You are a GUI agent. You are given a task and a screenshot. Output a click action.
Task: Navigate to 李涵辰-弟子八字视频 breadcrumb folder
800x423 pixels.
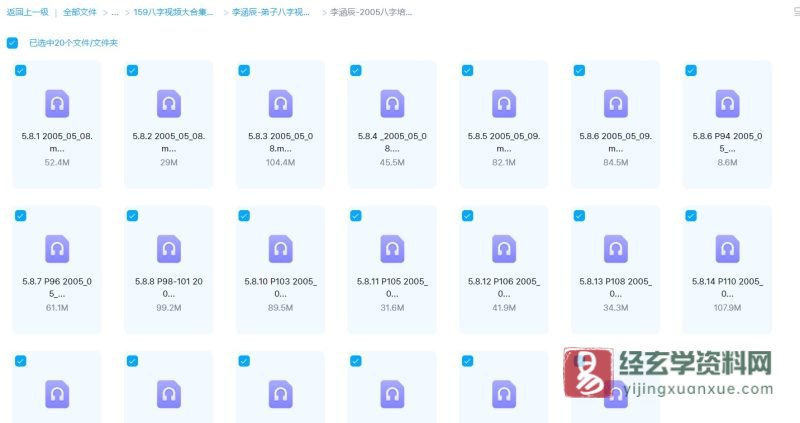pyautogui.click(x=271, y=13)
